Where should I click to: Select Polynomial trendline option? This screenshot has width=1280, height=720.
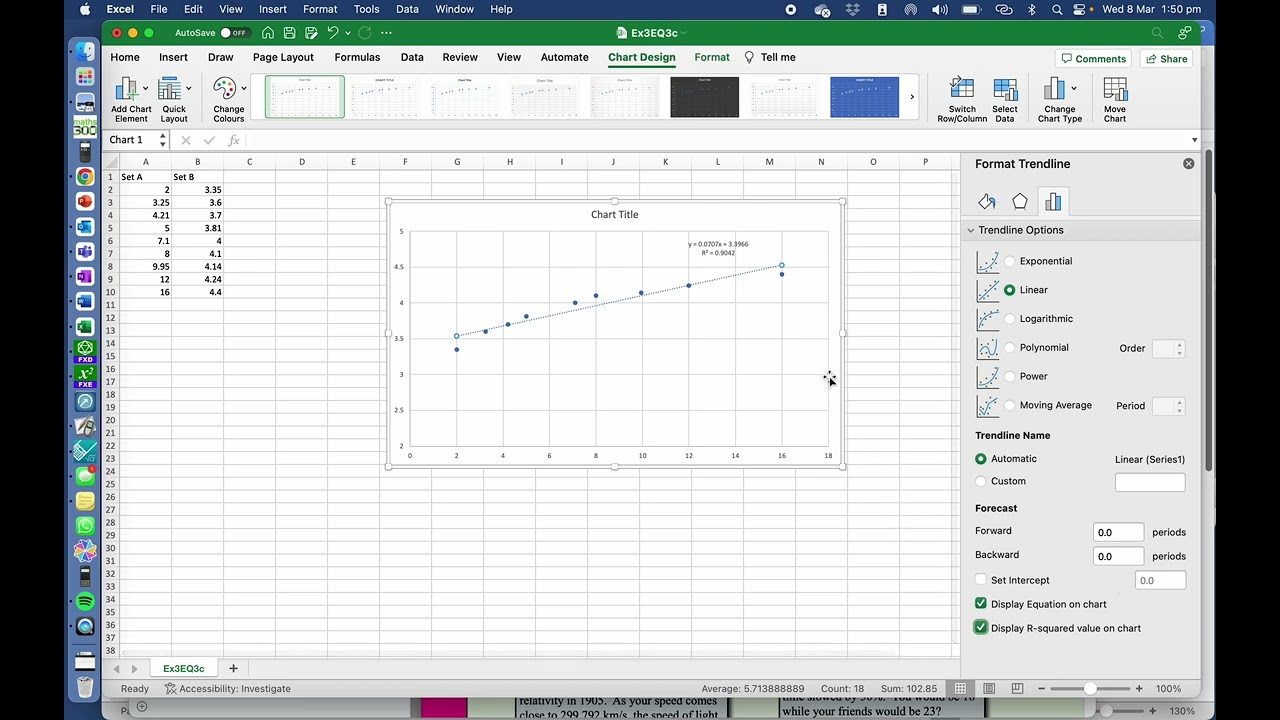coord(1009,348)
